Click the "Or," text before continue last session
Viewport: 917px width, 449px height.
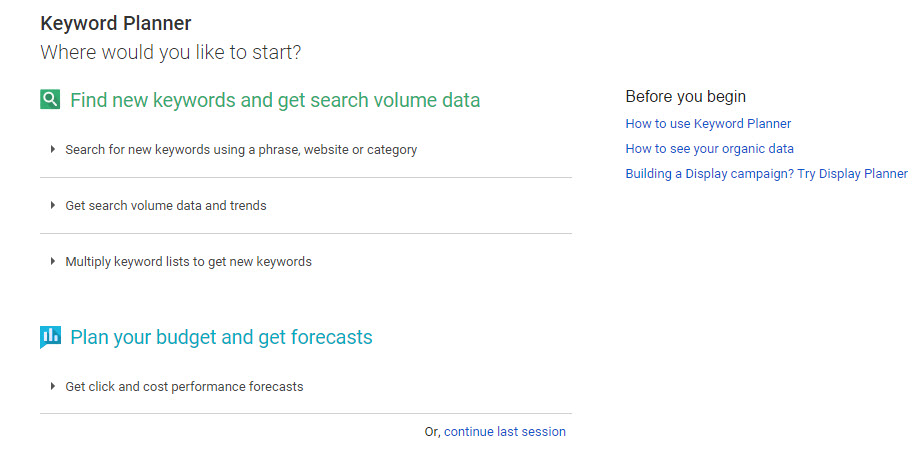coord(433,432)
